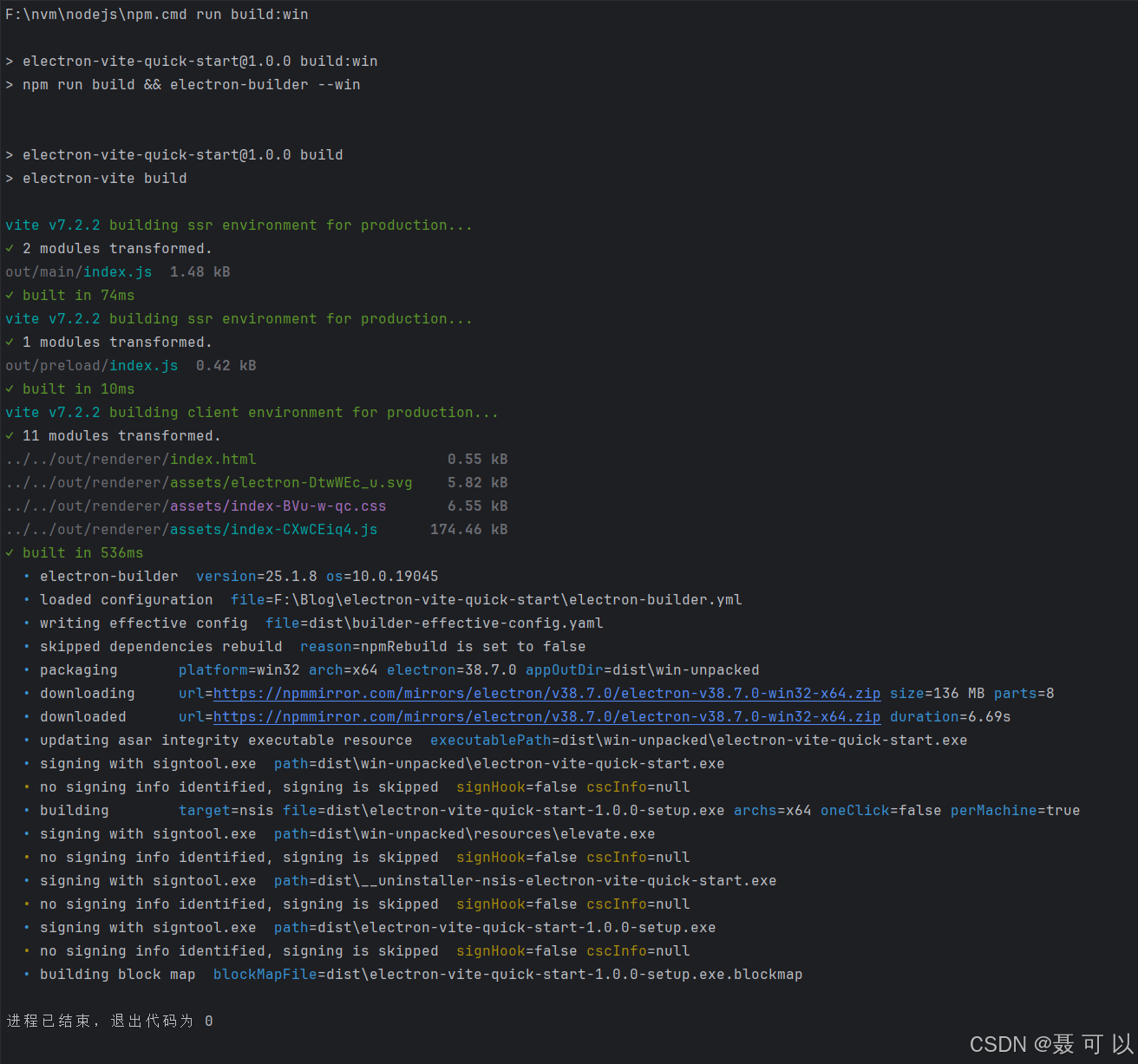
Task: Click the __uninstaller-nsis signing path line
Action: tap(400, 881)
